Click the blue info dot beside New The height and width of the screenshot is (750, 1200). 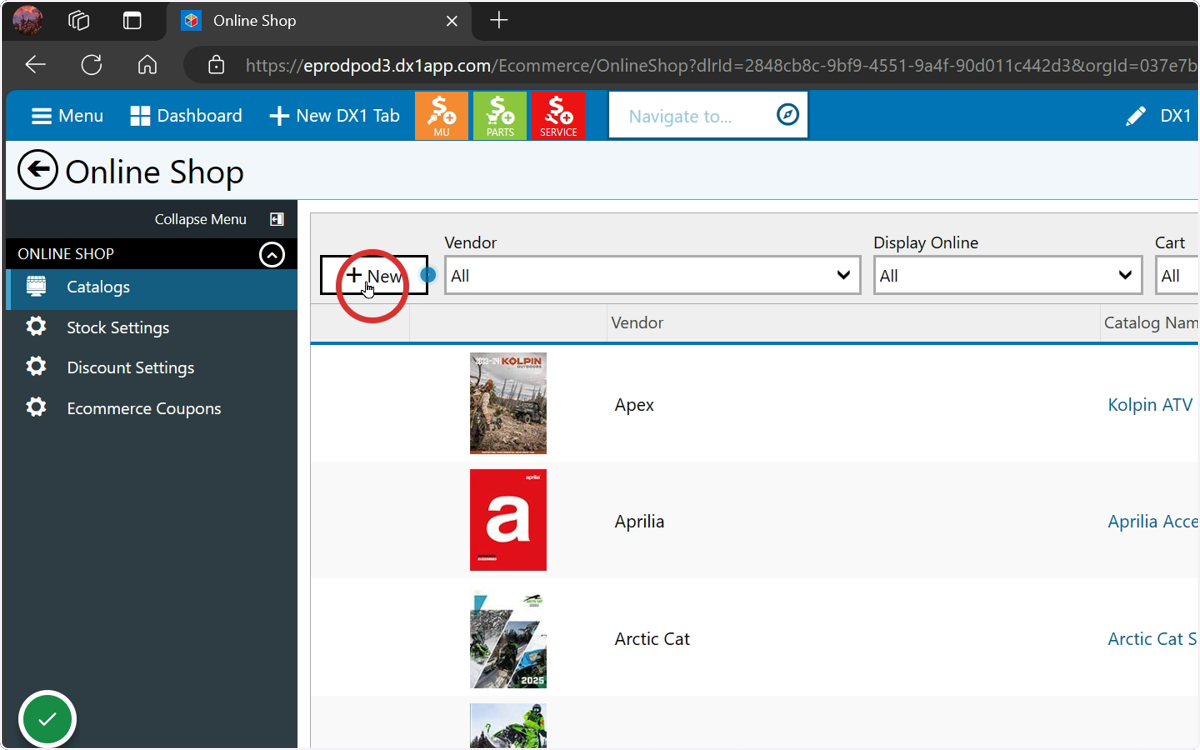point(428,274)
